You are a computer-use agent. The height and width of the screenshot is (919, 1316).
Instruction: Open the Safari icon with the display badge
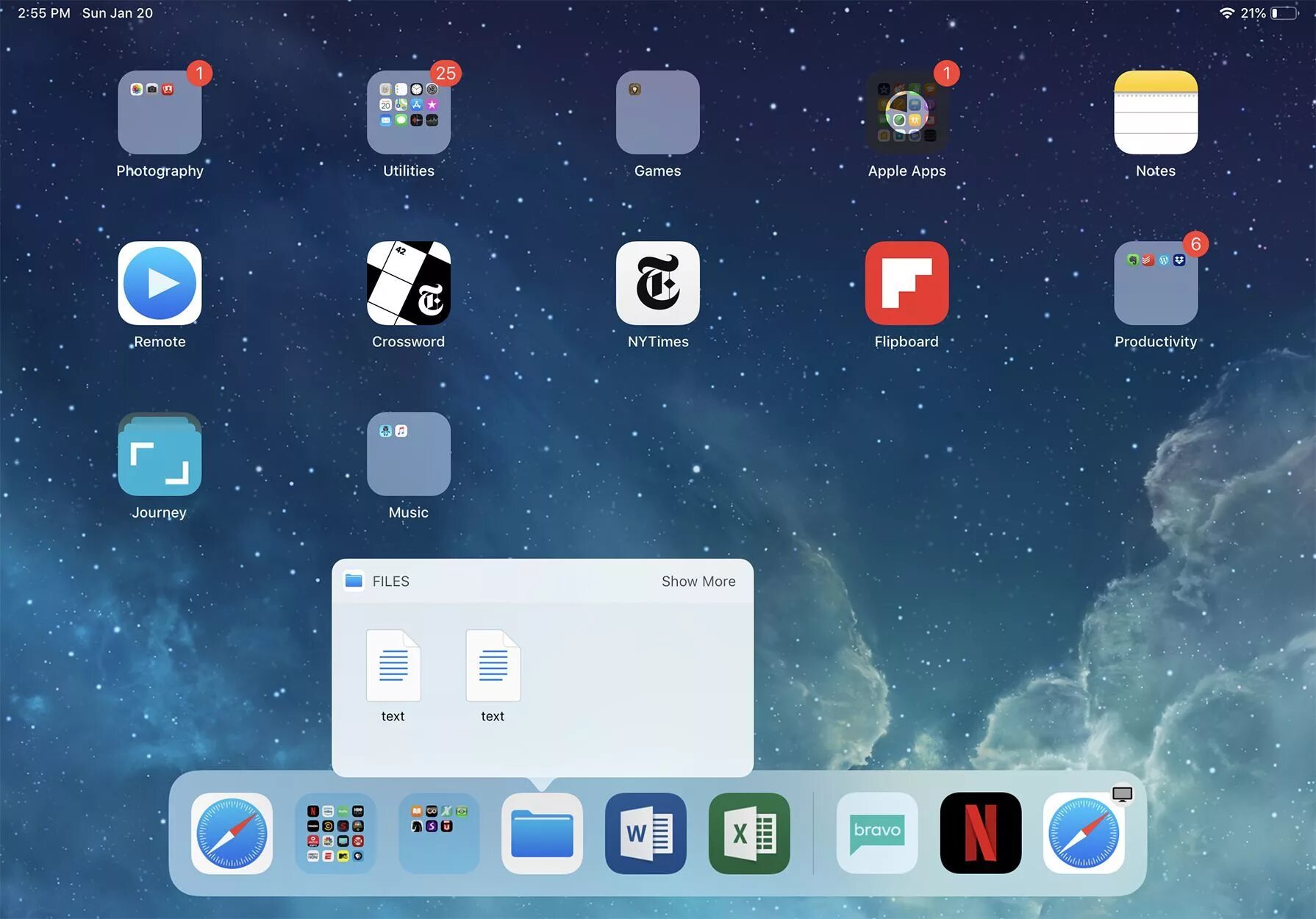[x=1084, y=833]
